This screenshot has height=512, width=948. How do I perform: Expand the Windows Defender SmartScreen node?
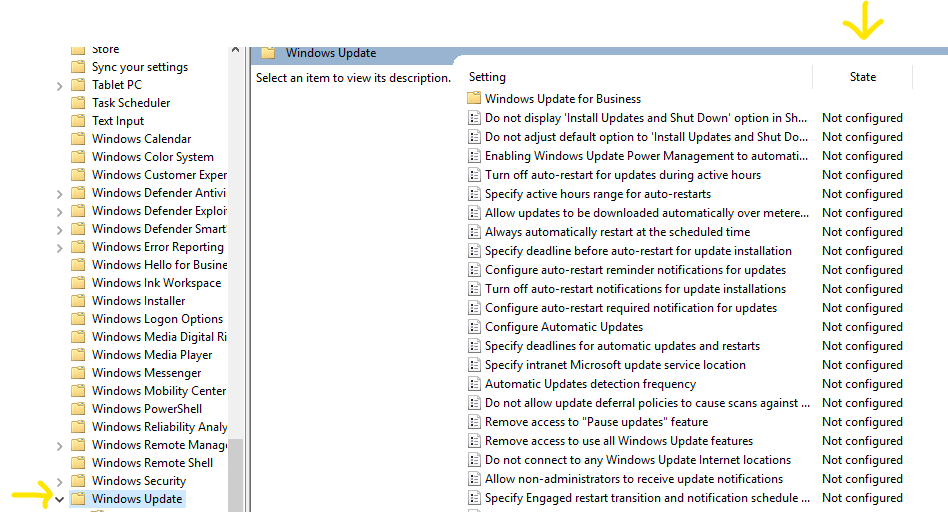coord(59,230)
